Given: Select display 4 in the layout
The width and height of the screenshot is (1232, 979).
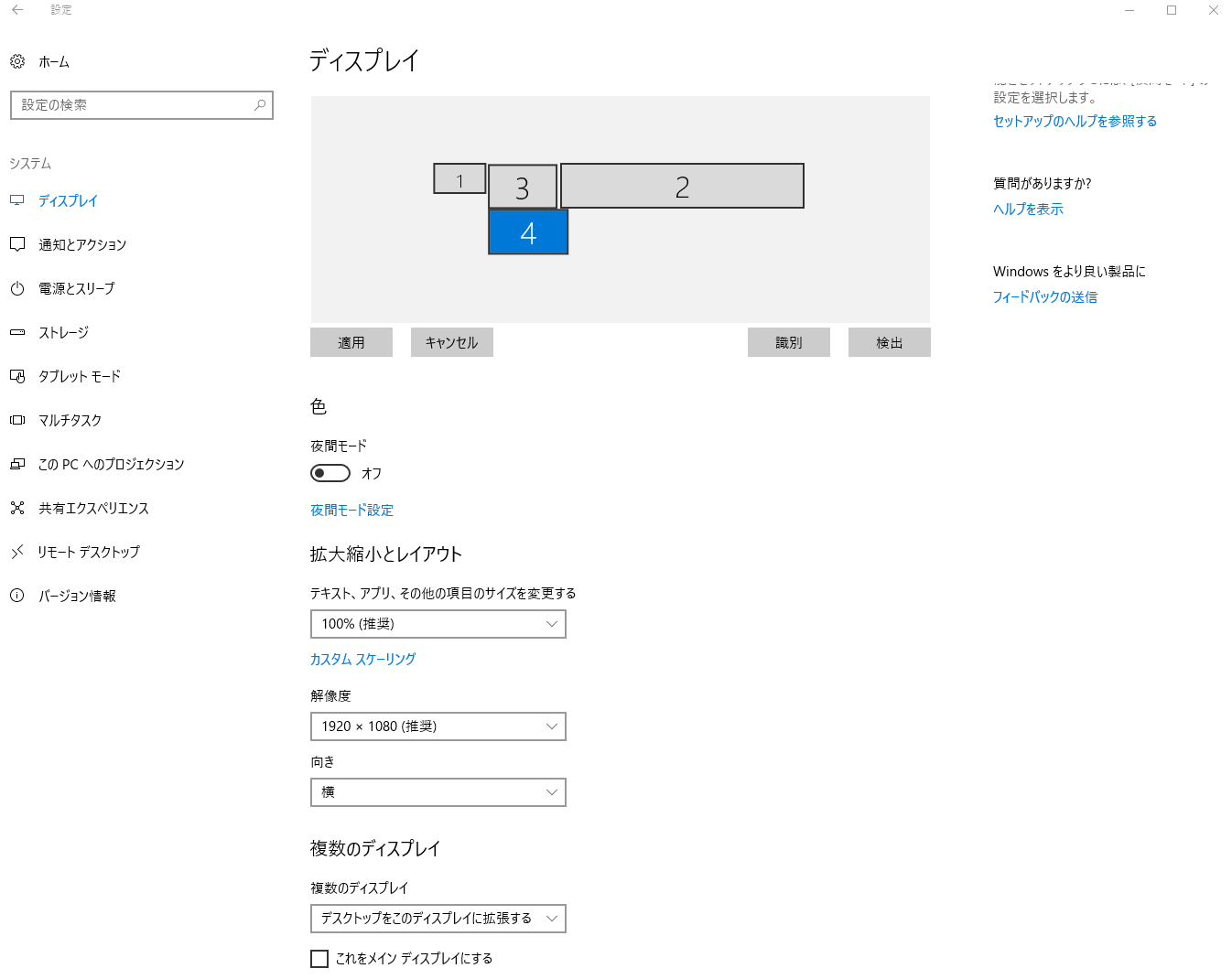Looking at the screenshot, I should (x=528, y=232).
